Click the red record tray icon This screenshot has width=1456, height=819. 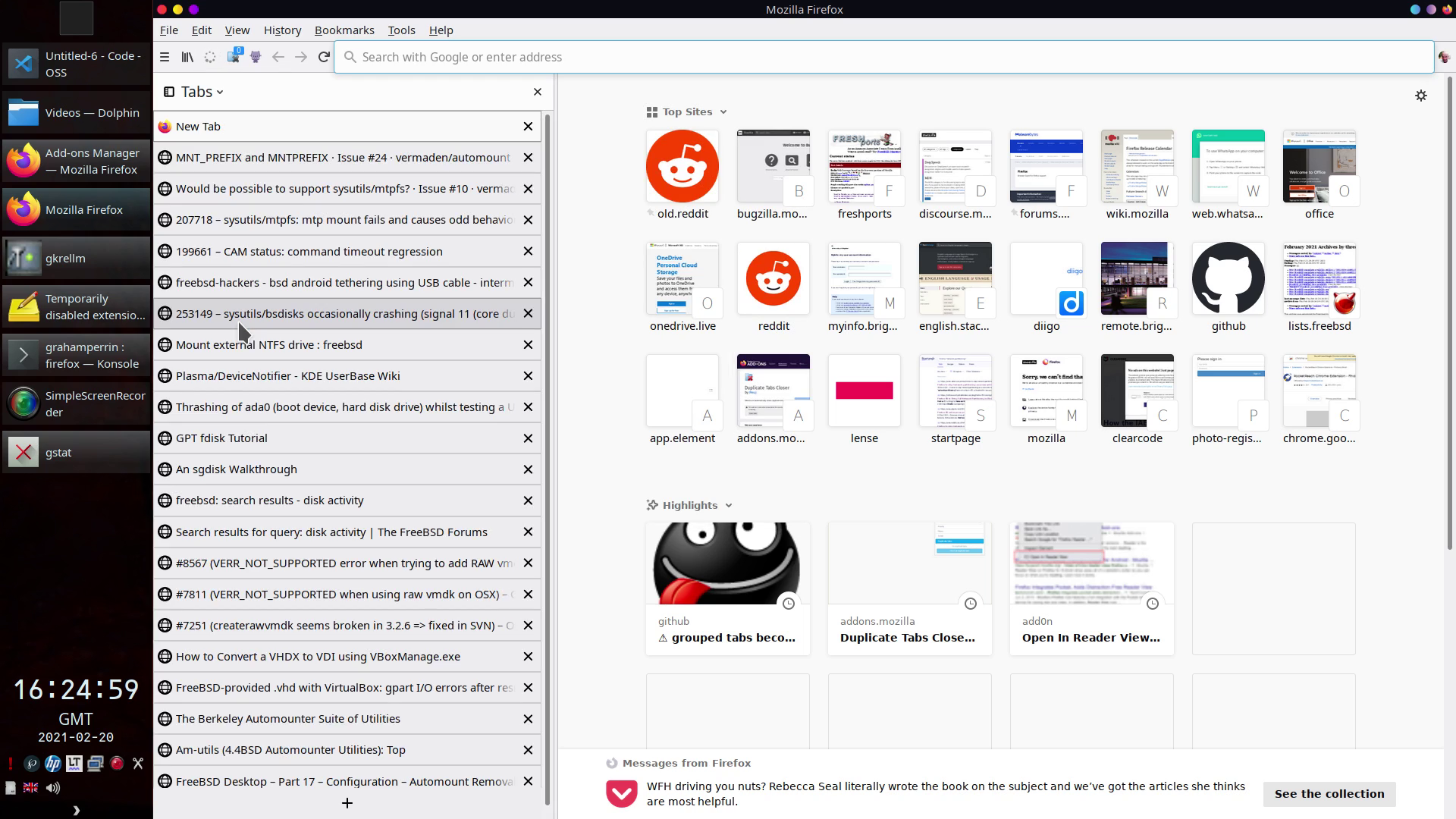[x=117, y=764]
